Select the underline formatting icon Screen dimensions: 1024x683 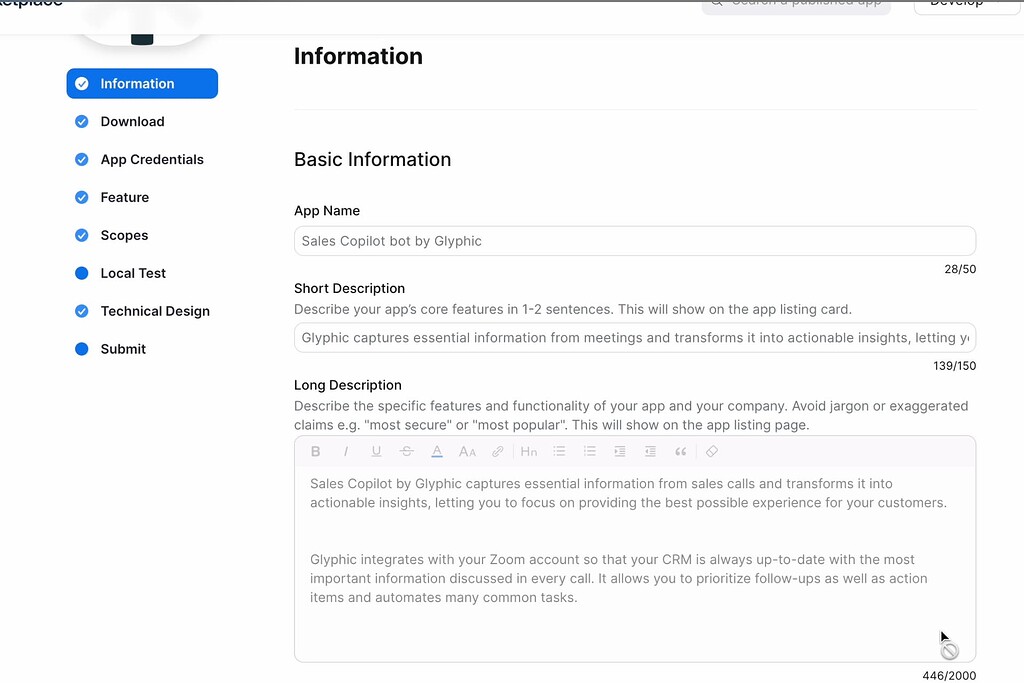(376, 451)
